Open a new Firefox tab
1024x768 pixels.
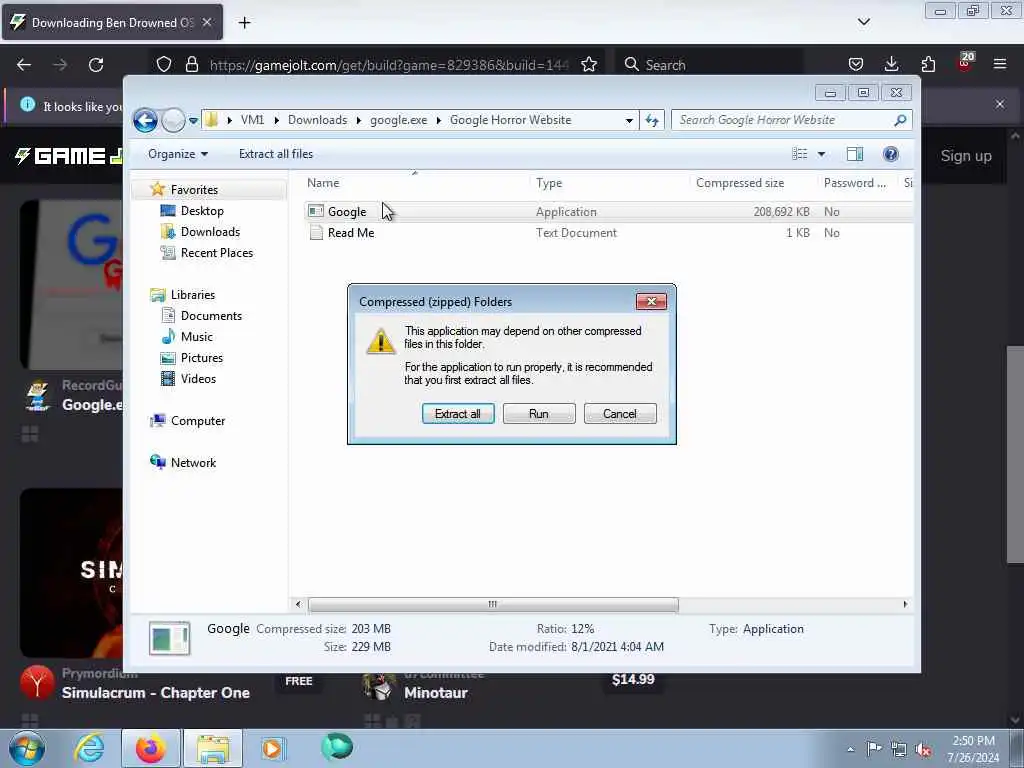244,23
